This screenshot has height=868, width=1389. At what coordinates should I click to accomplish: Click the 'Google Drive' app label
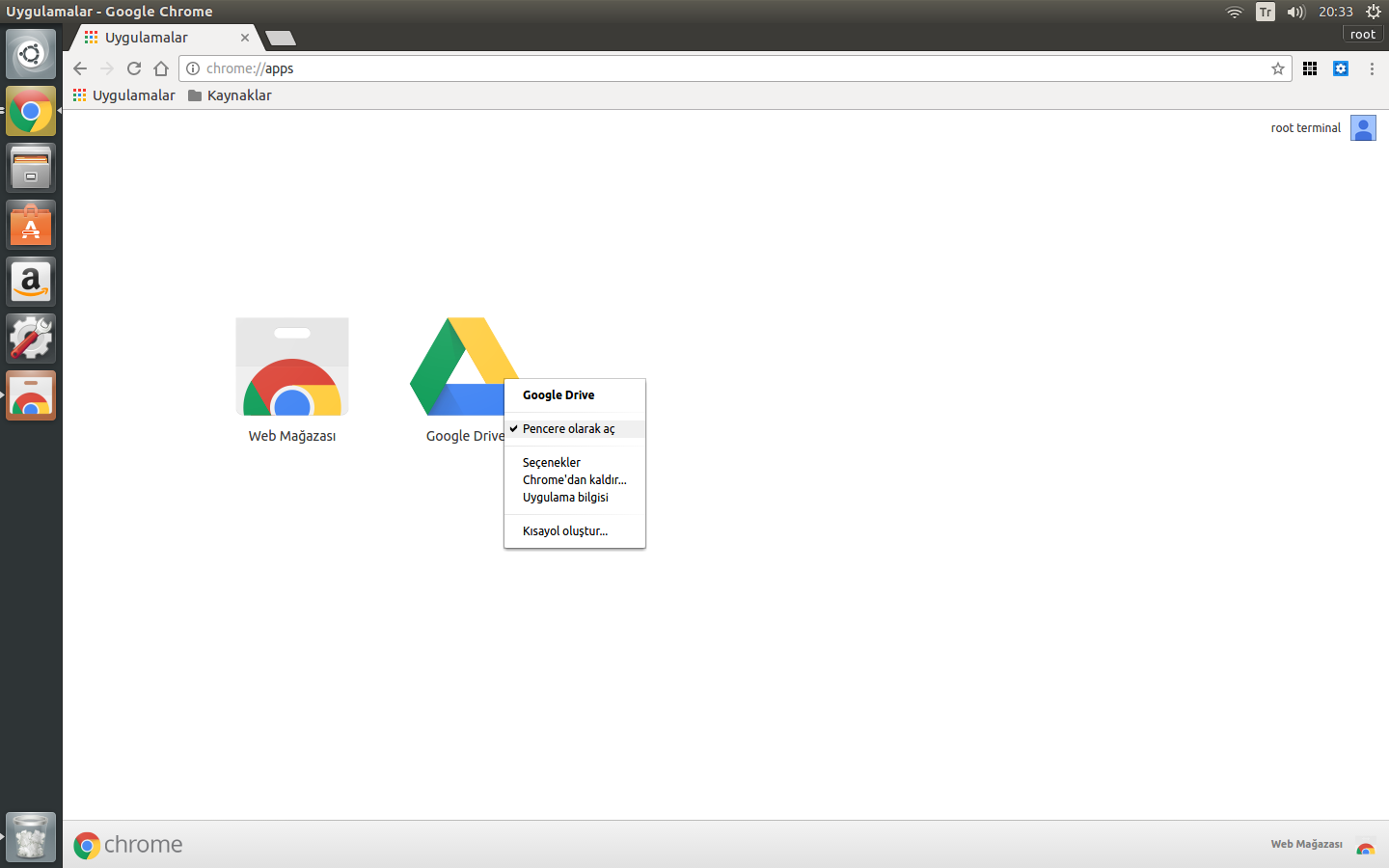point(465,436)
